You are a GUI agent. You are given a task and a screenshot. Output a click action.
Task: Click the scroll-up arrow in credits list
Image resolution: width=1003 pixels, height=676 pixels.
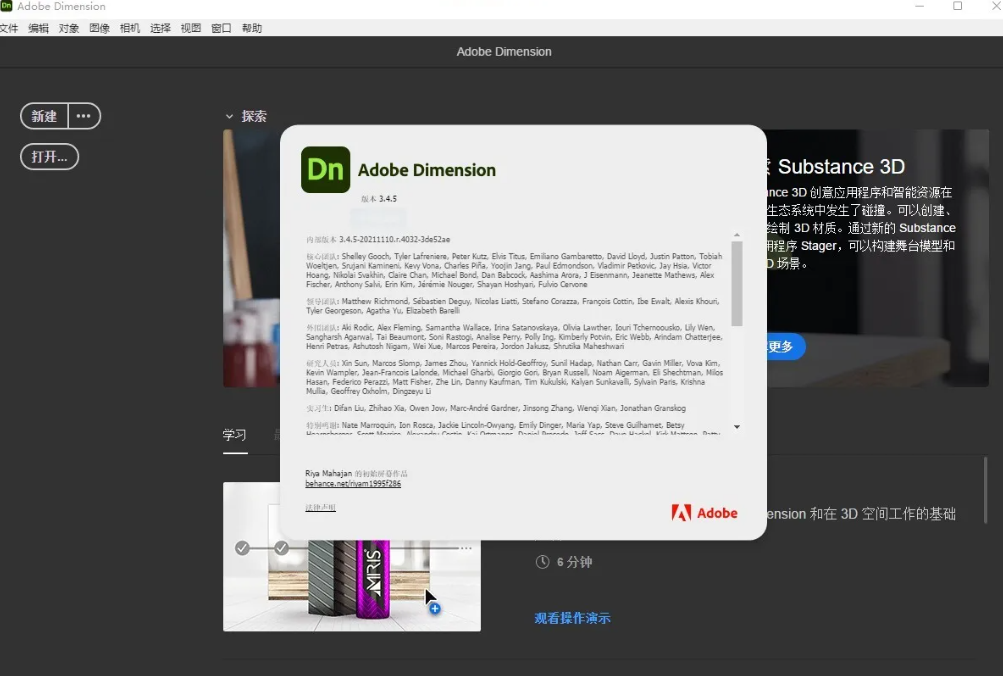point(737,235)
